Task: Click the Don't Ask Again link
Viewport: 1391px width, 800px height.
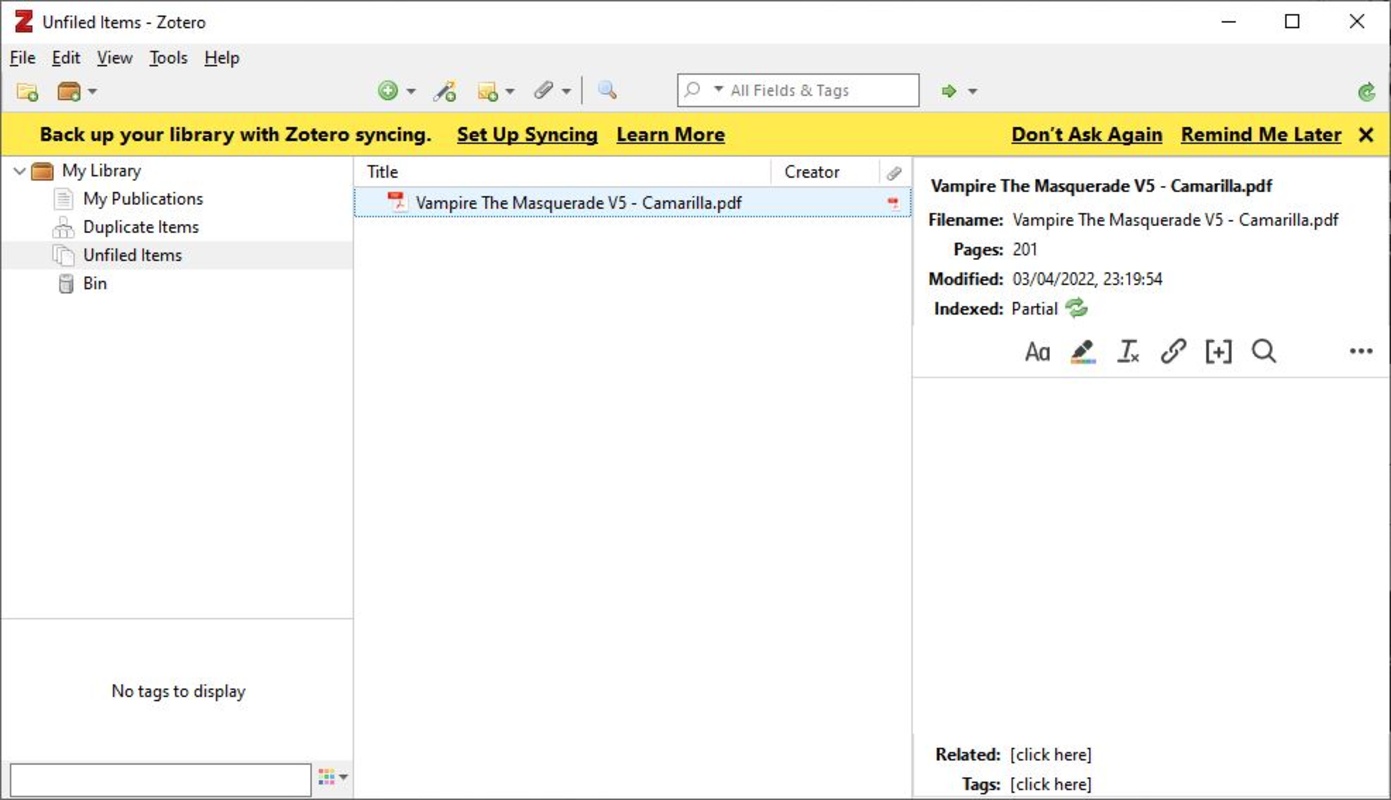Action: point(1087,135)
